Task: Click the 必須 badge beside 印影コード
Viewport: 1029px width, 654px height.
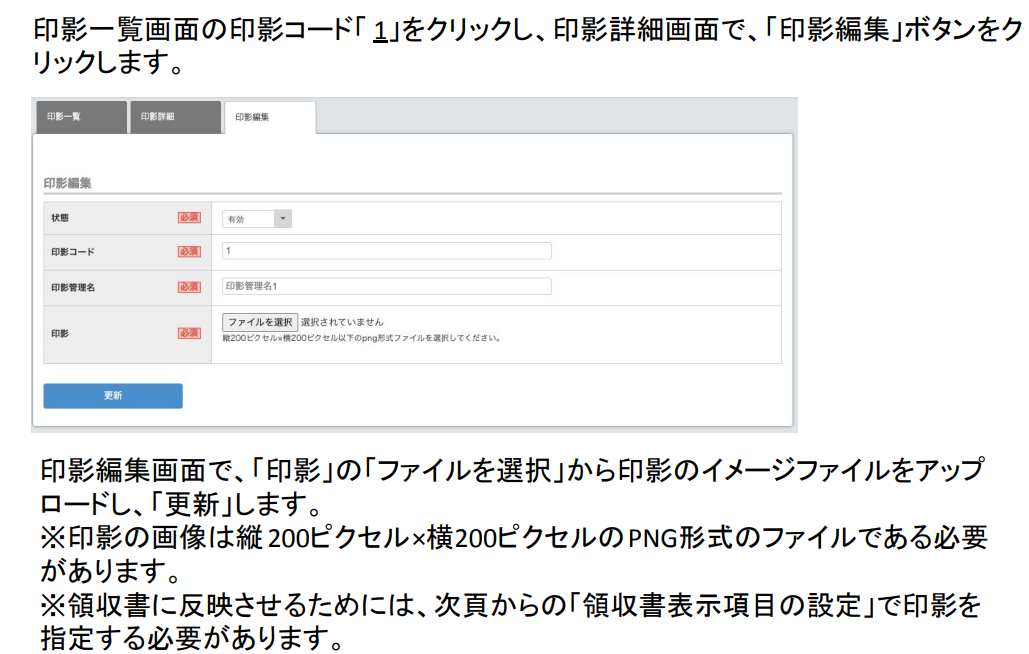Action: point(189,252)
